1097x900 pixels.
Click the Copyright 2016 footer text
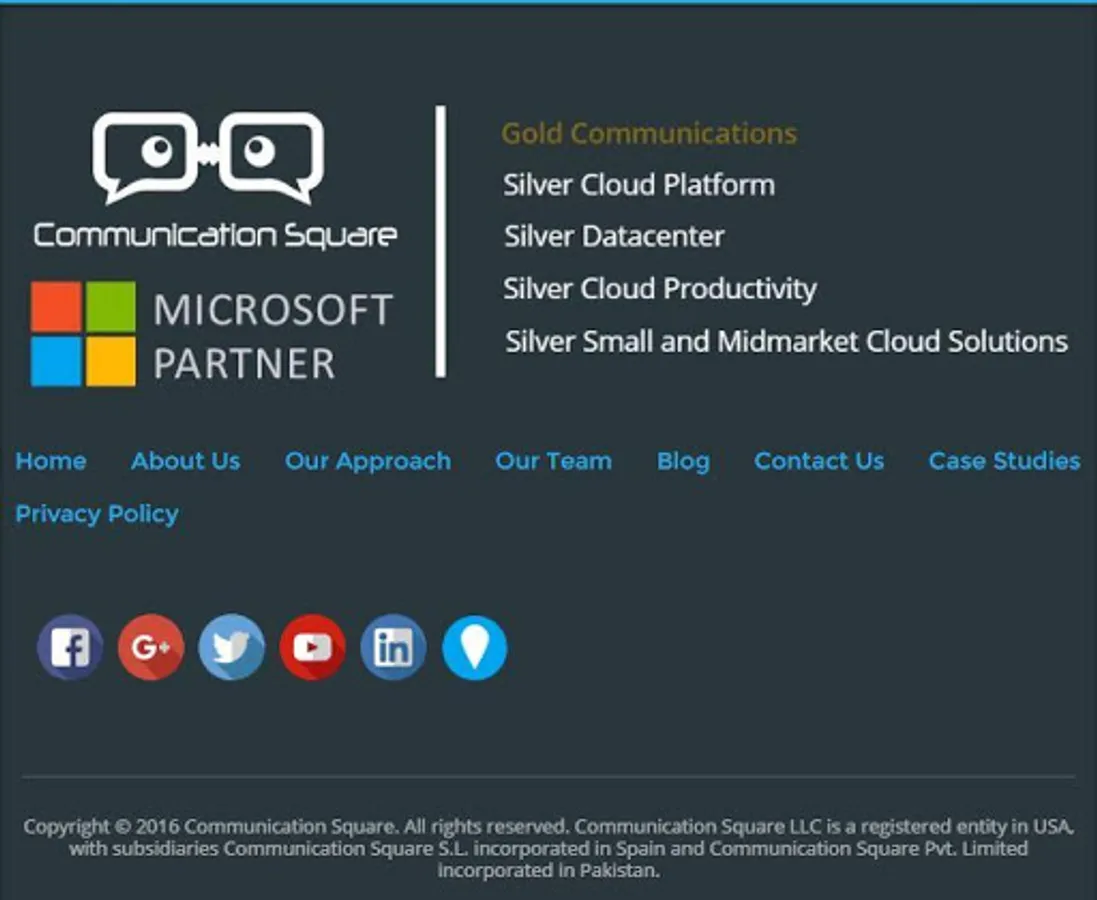pyautogui.click(x=548, y=848)
